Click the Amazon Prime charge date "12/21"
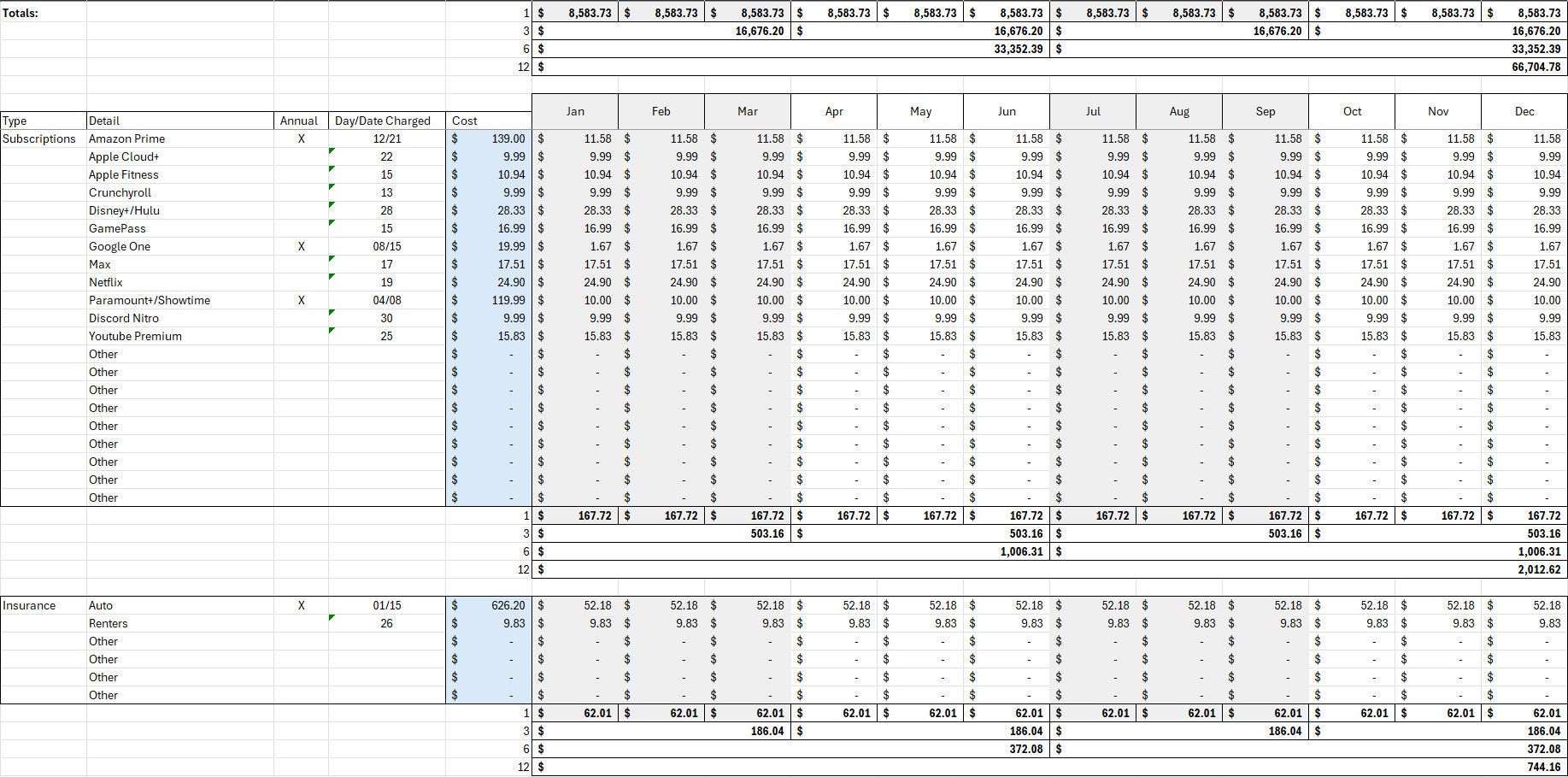1568x777 pixels. pyautogui.click(x=386, y=138)
